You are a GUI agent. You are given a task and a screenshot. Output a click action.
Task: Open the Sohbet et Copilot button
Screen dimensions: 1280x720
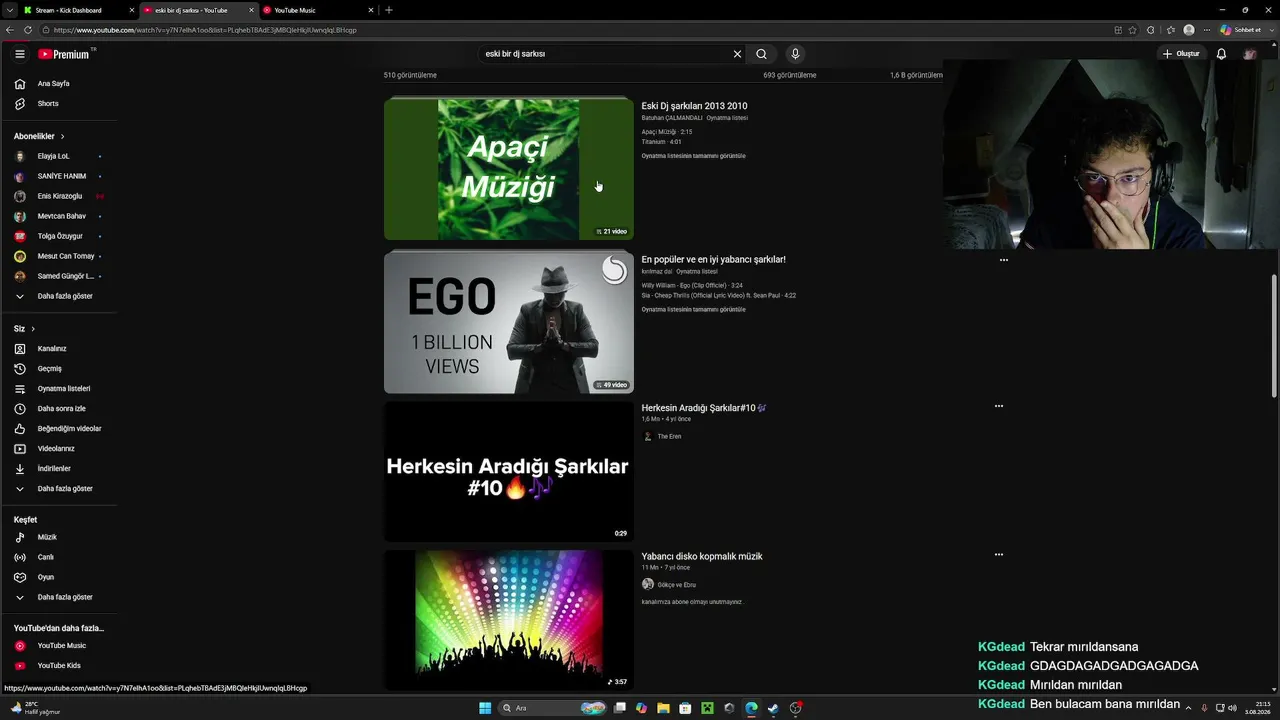tap(1239, 30)
